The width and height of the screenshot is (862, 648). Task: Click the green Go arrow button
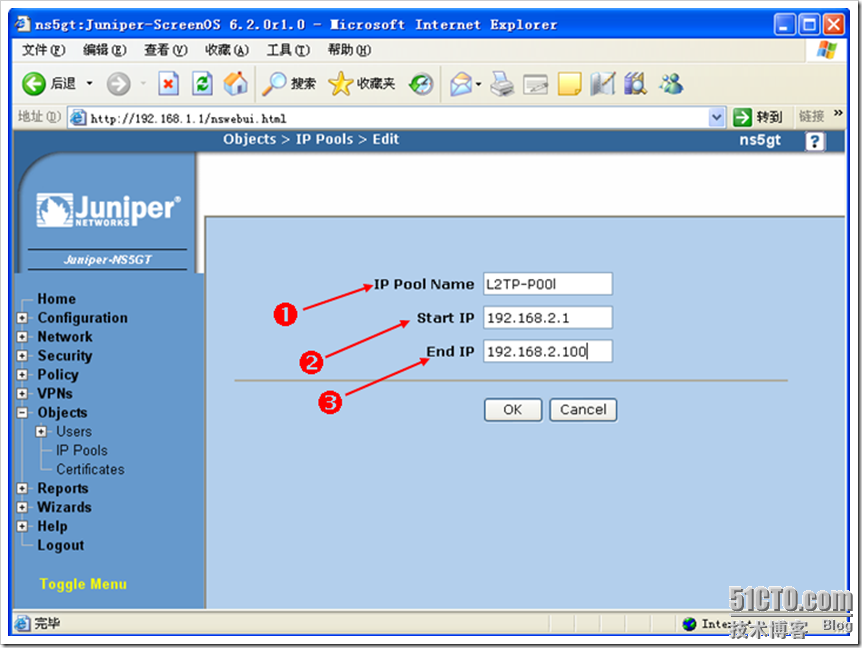pyautogui.click(x=742, y=117)
